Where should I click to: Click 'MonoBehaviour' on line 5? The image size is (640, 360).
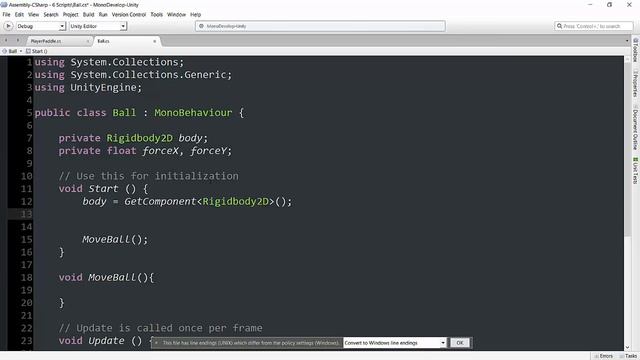click(193, 113)
